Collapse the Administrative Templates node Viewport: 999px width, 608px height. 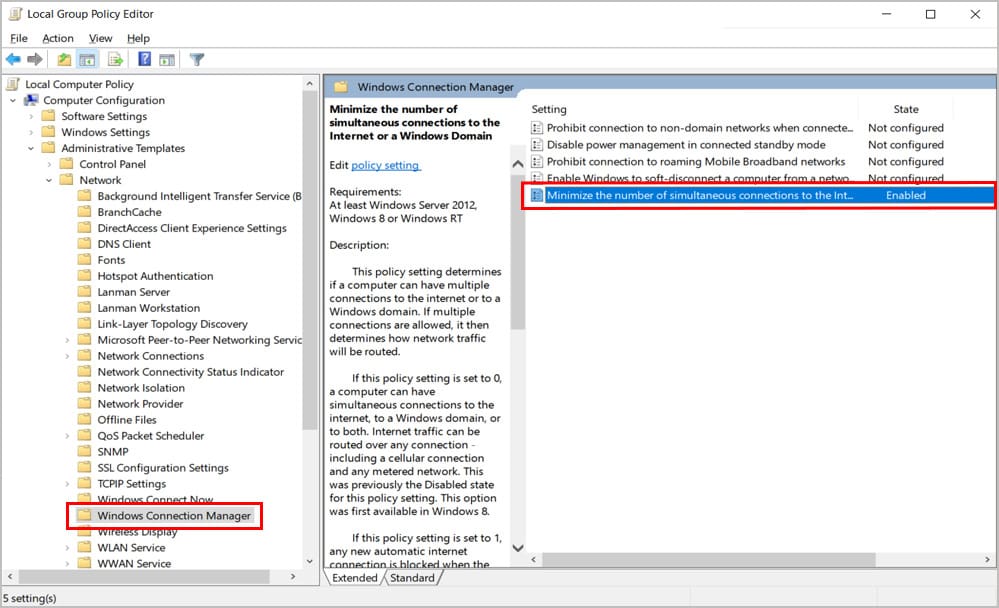tap(31, 148)
